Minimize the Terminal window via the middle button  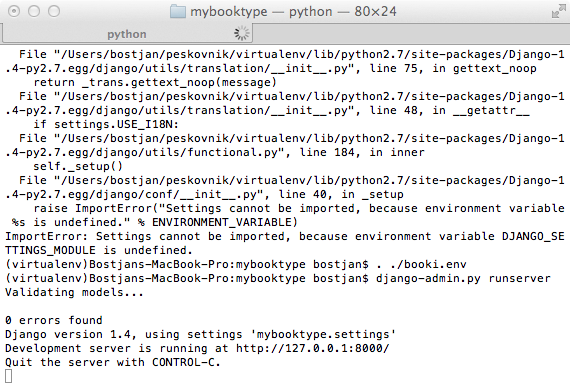[x=34, y=11]
